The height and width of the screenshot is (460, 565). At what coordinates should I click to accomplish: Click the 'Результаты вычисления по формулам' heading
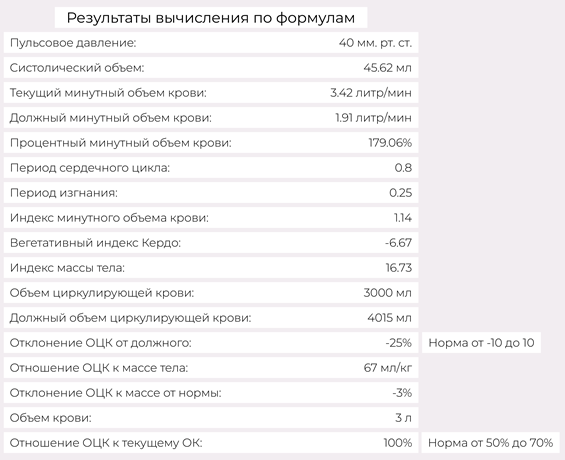211,18
